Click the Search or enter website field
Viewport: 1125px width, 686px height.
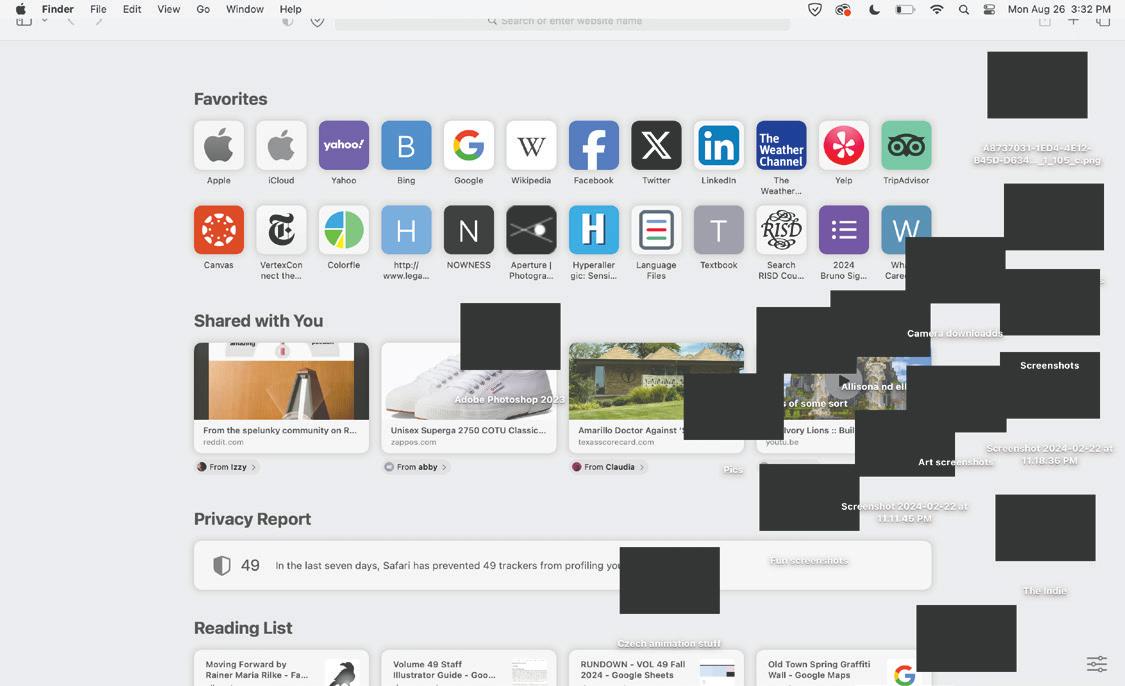pos(562,22)
